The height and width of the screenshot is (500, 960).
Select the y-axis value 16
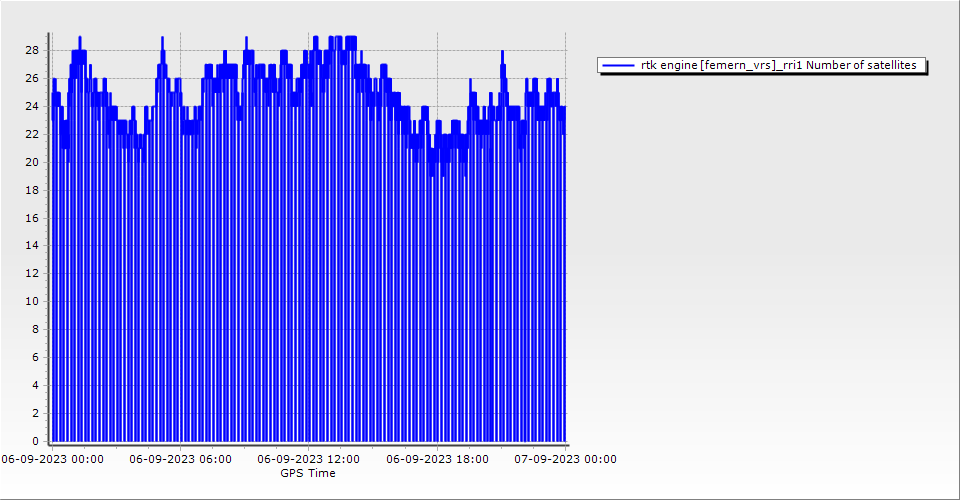coord(32,218)
